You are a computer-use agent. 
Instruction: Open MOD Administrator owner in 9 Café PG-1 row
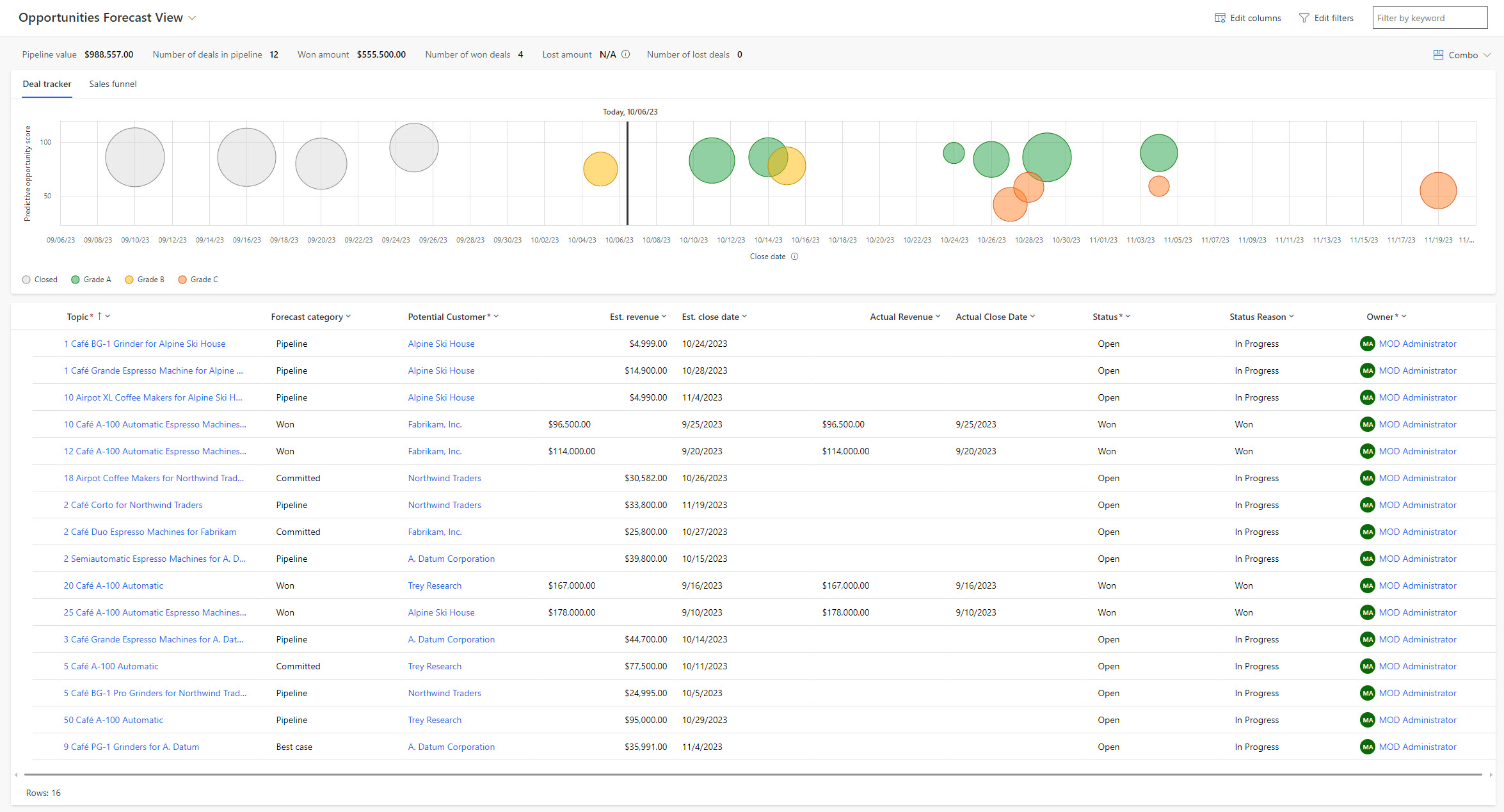pyautogui.click(x=1418, y=747)
